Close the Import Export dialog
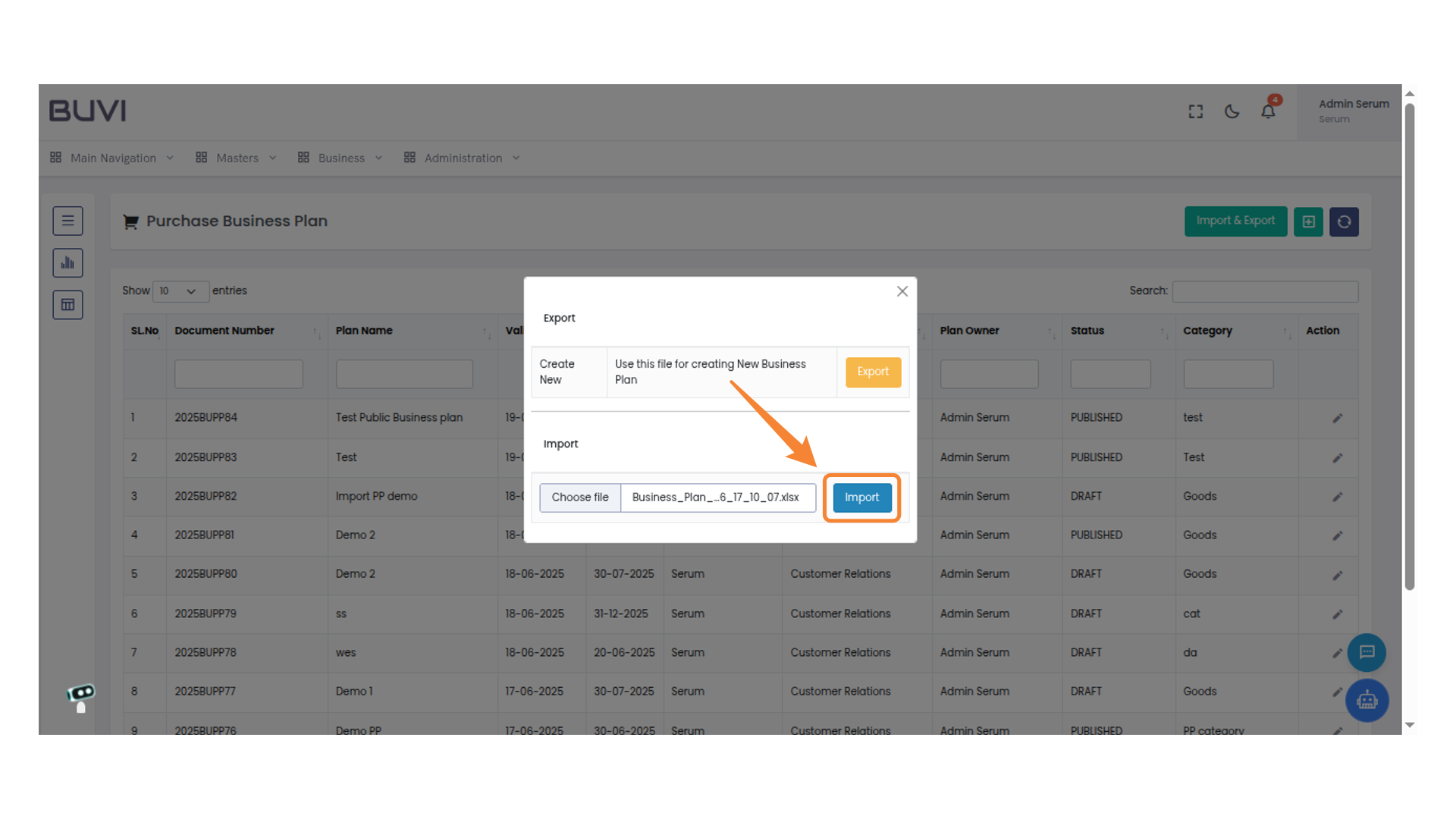 click(x=902, y=291)
